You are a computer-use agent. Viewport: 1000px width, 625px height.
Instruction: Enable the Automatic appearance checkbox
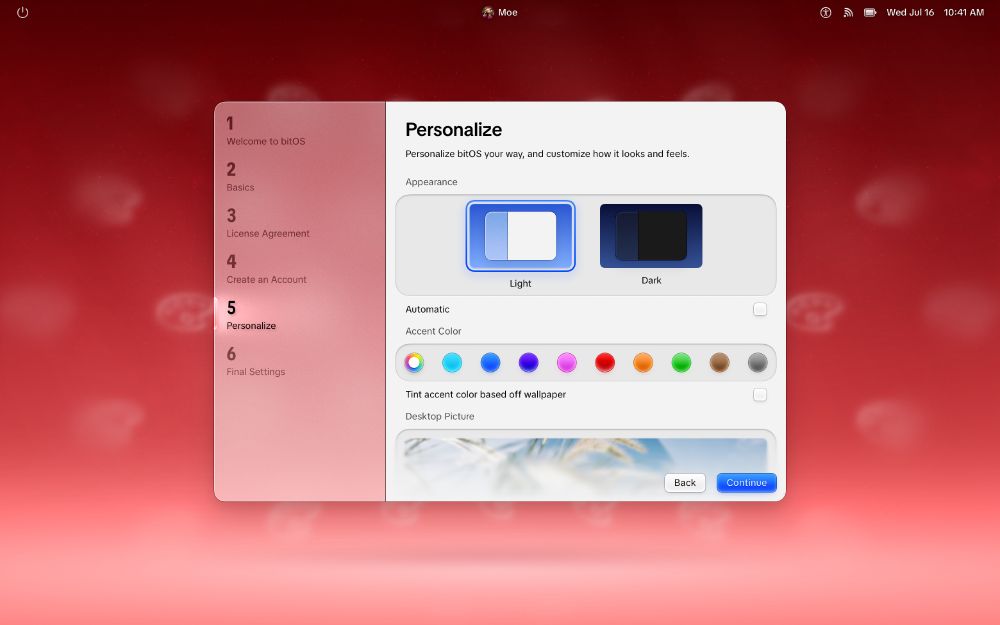point(760,309)
